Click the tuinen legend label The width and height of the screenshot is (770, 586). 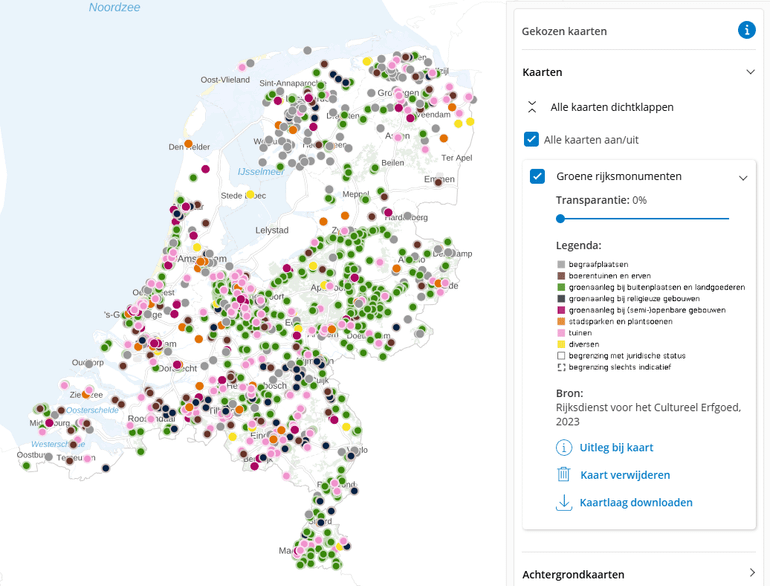tap(580, 333)
